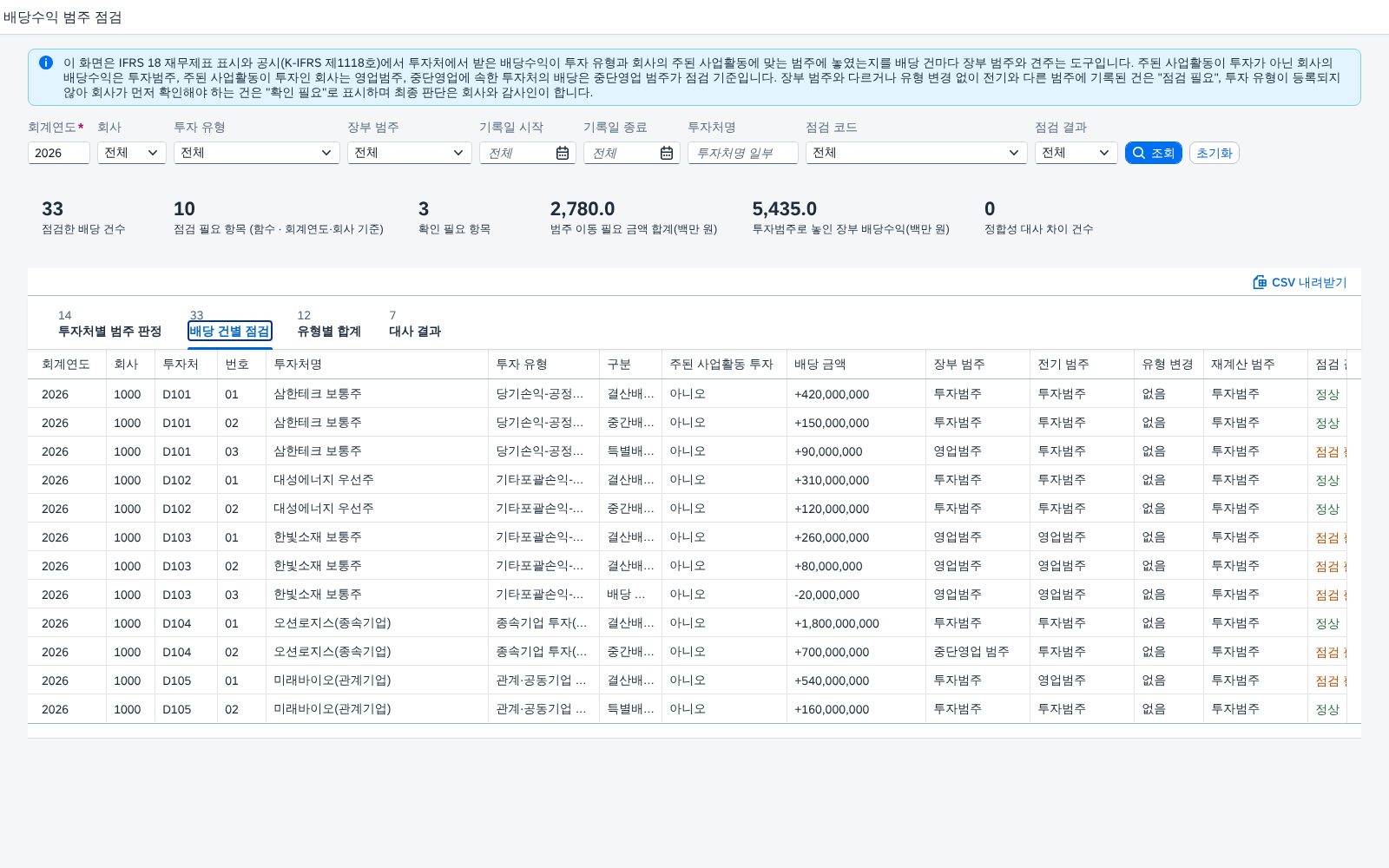Click the 투자 유형 column header
The width and height of the screenshot is (1389, 868).
(x=543, y=365)
